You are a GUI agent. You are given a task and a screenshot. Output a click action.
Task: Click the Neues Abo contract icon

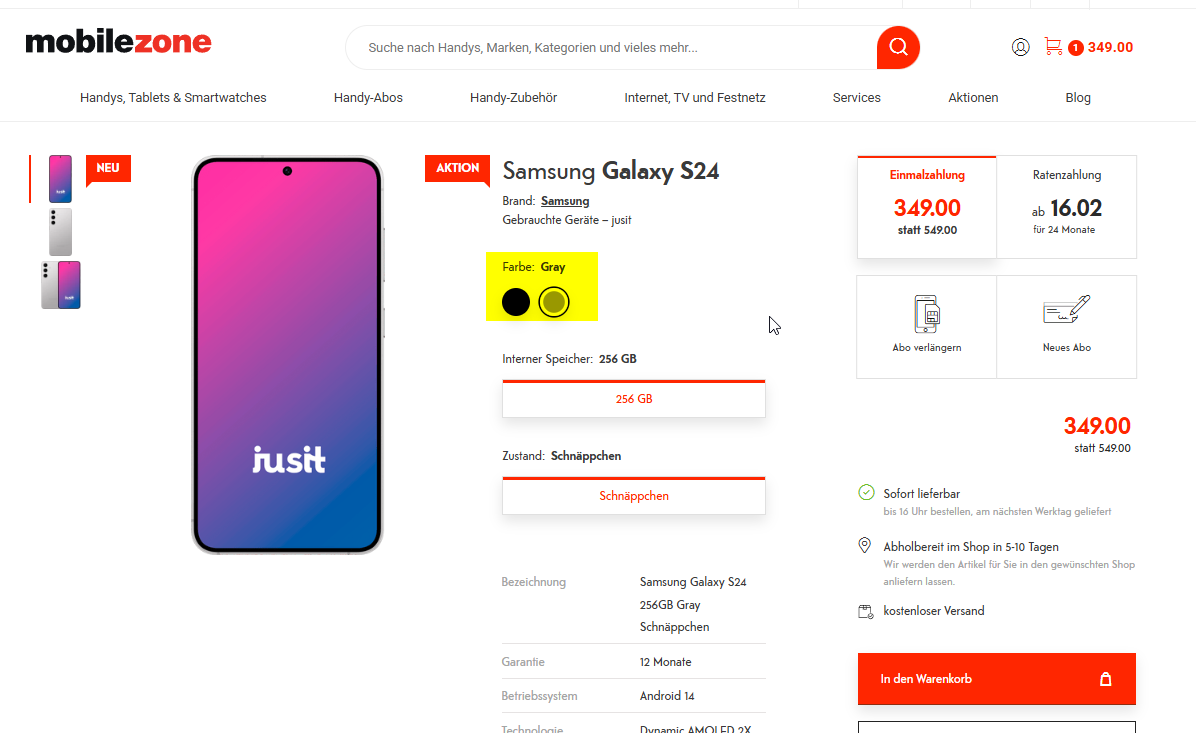1066,311
